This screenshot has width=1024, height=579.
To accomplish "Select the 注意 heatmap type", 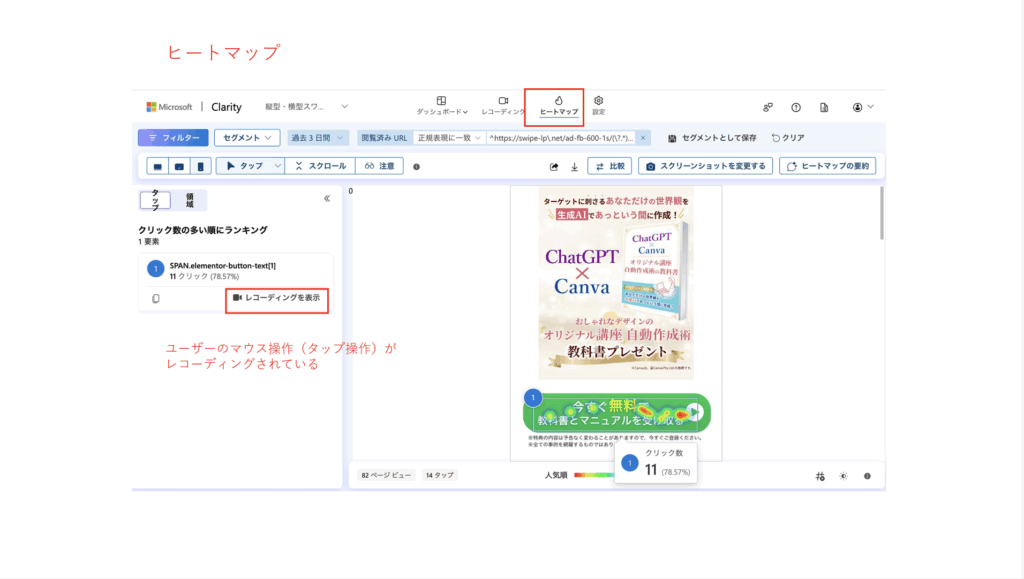I will pyautogui.click(x=380, y=167).
